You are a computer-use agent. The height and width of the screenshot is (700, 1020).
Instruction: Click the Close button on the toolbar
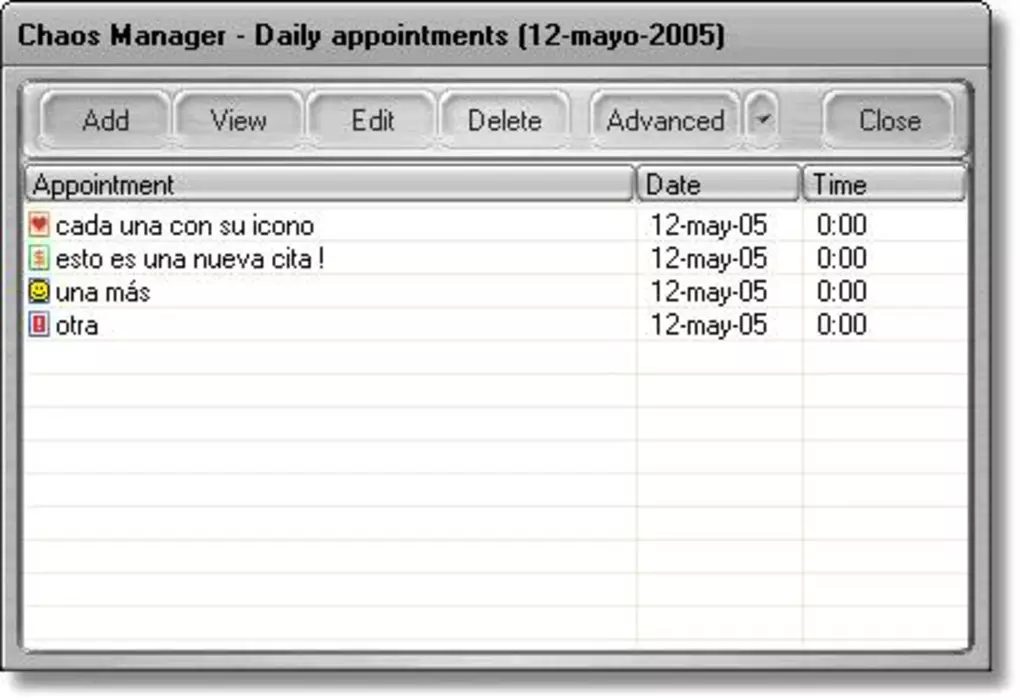pos(888,120)
